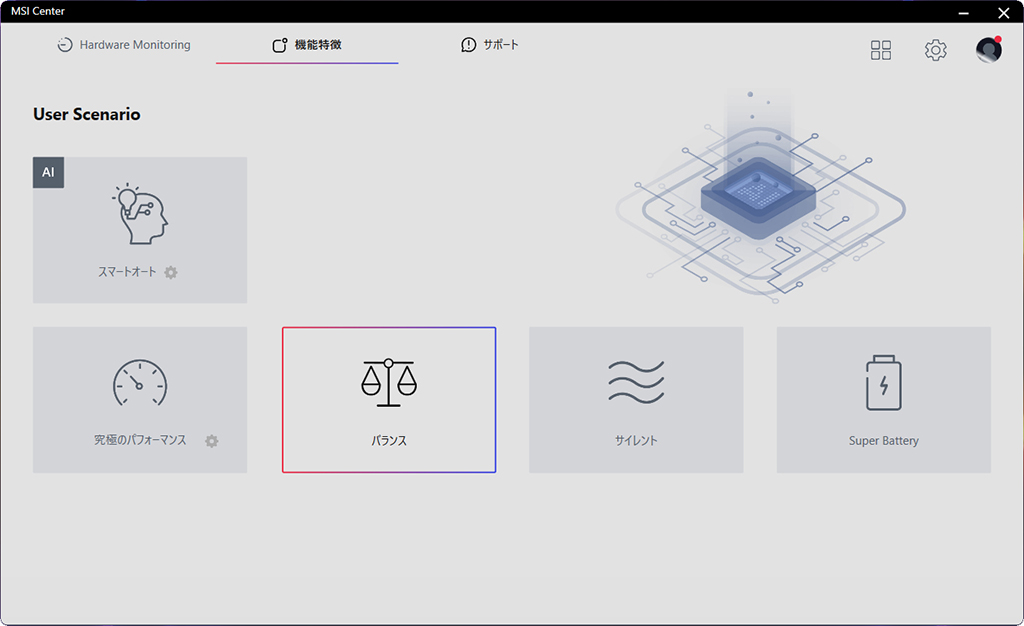The height and width of the screenshot is (626, 1024).
Task: Select the 機能特徴 tab
Action: click(x=307, y=45)
